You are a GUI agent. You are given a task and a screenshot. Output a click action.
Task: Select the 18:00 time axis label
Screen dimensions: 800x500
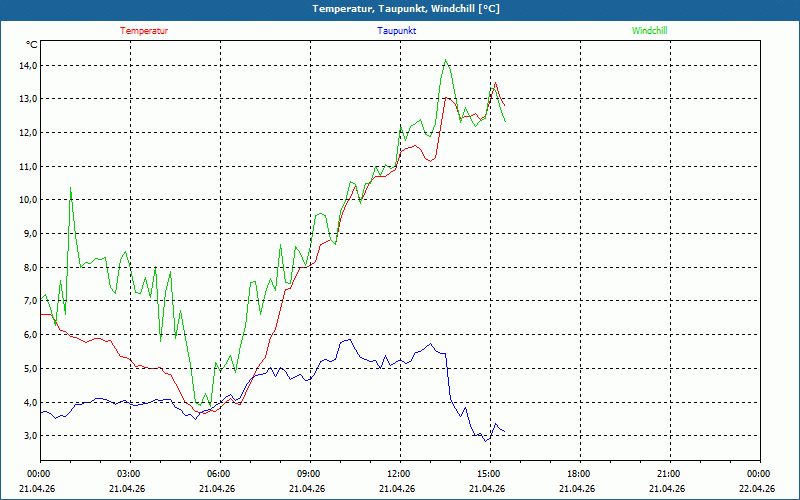click(x=579, y=474)
